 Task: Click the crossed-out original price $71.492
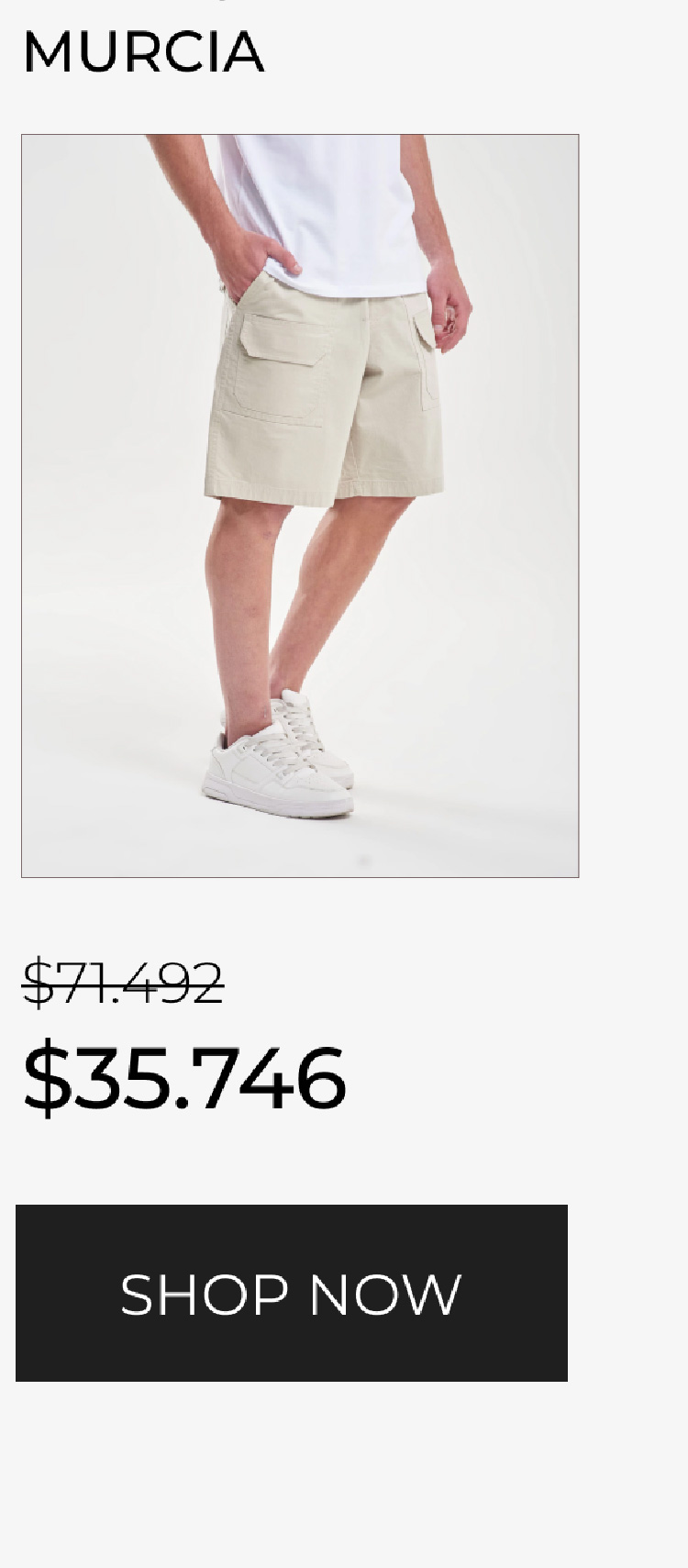click(x=123, y=983)
